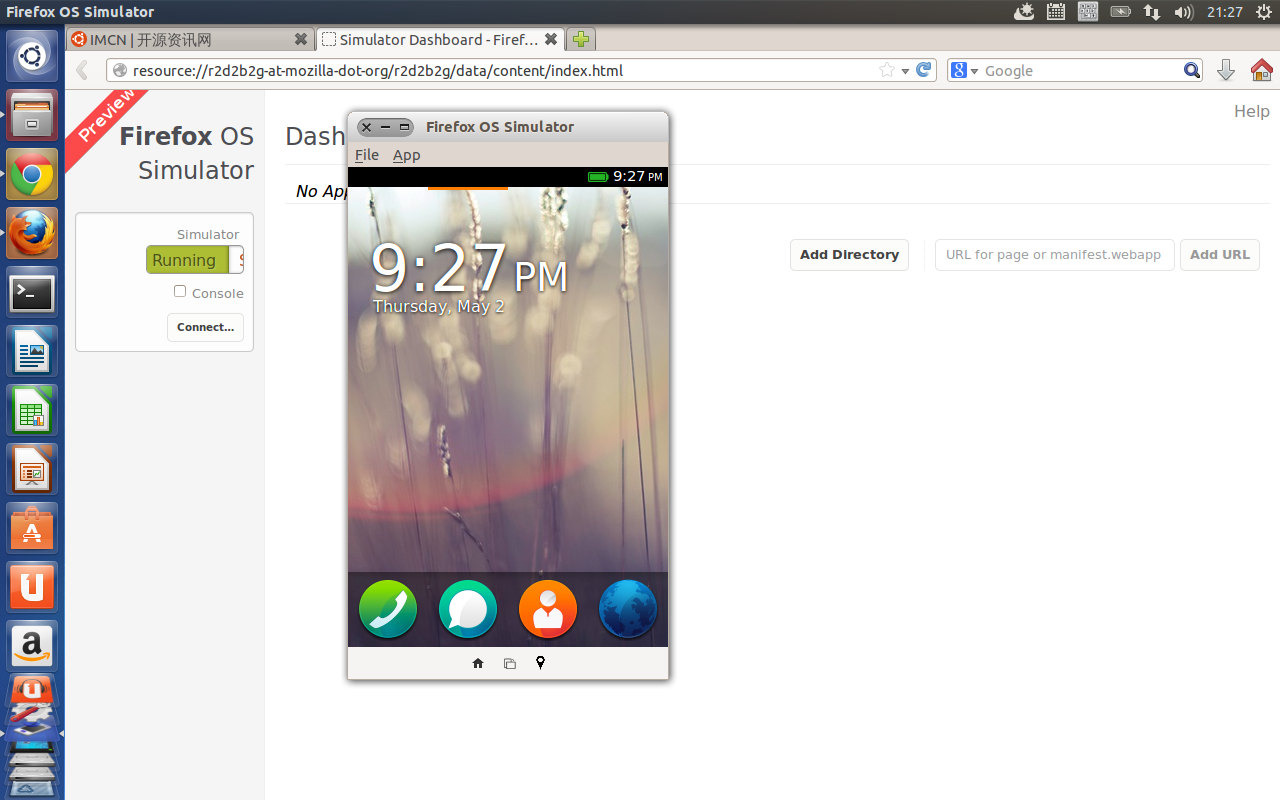Click the address bar URL
This screenshot has width=1280, height=800.
(x=378, y=71)
